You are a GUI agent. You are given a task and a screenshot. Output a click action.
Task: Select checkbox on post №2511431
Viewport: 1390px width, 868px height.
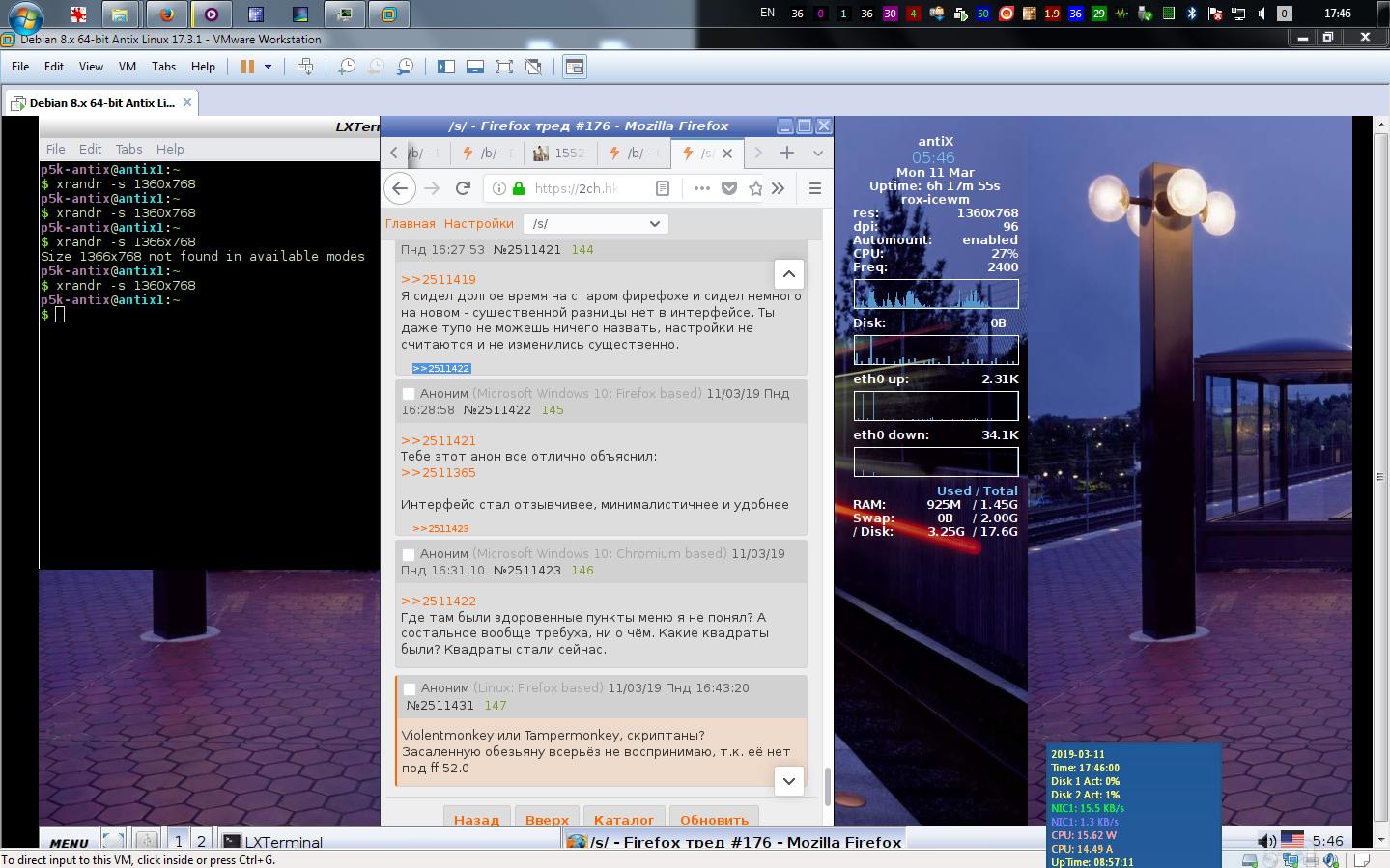[x=410, y=688]
